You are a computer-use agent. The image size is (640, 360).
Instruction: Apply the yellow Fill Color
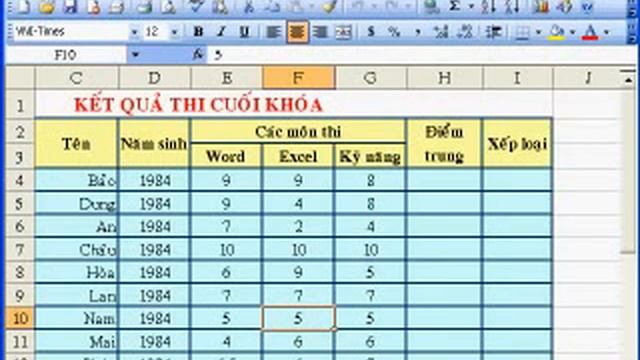(x=557, y=32)
